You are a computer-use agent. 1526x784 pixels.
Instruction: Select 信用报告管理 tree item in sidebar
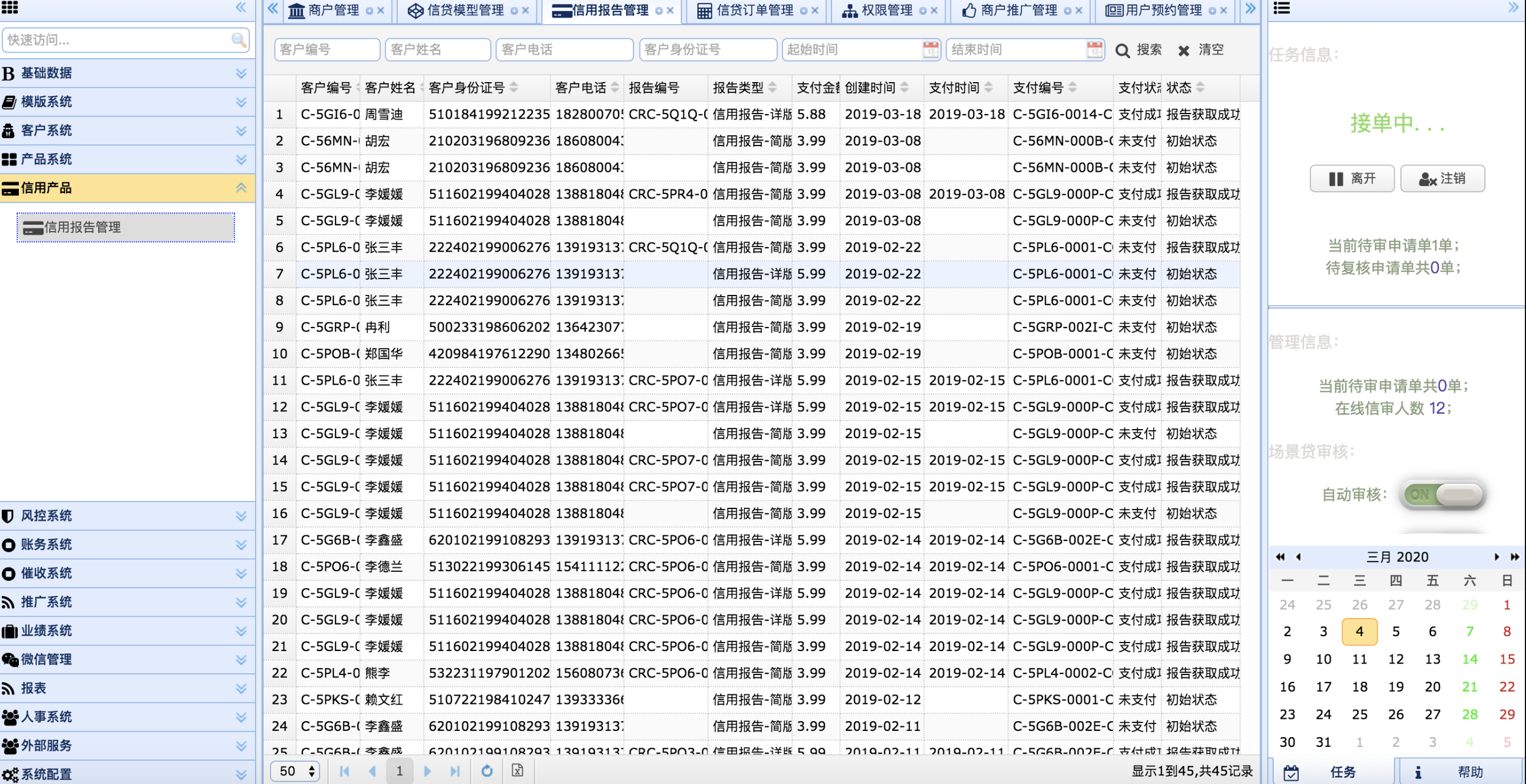pos(126,228)
